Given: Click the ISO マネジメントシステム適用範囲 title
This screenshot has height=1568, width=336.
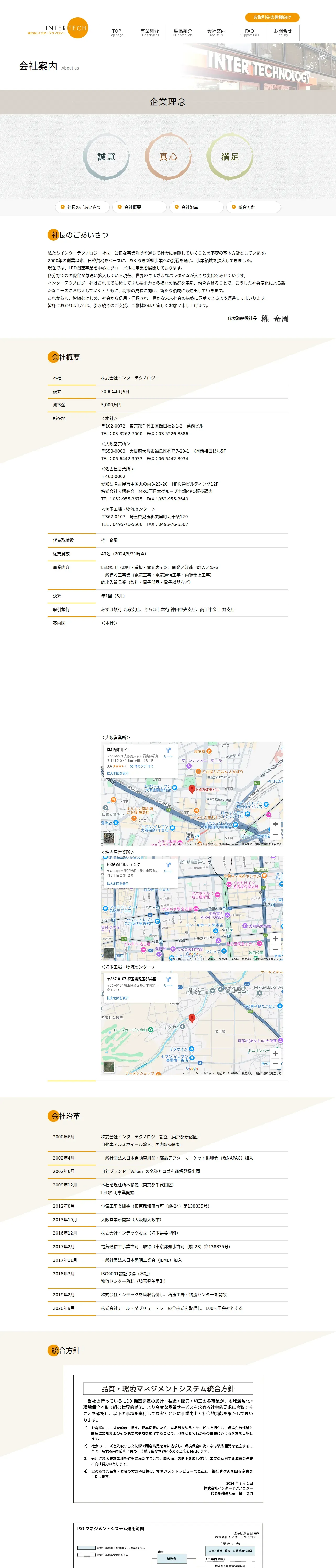Looking at the screenshot, I should (x=110, y=1529).
